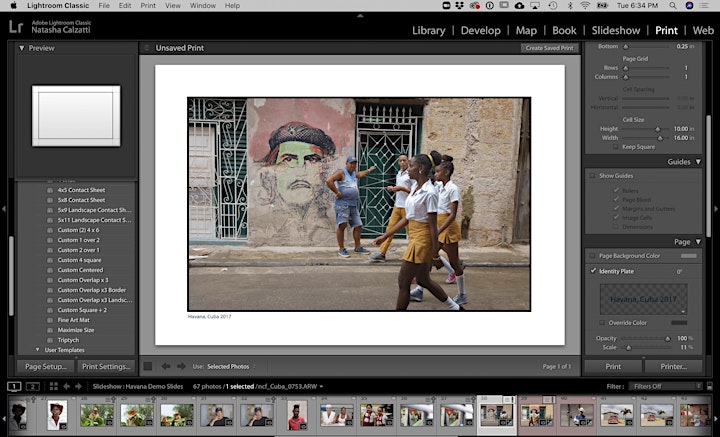Image resolution: width=720 pixels, height=437 pixels.
Task: Click Wi-Fi icon in menu bar
Action: click(x=585, y=6)
